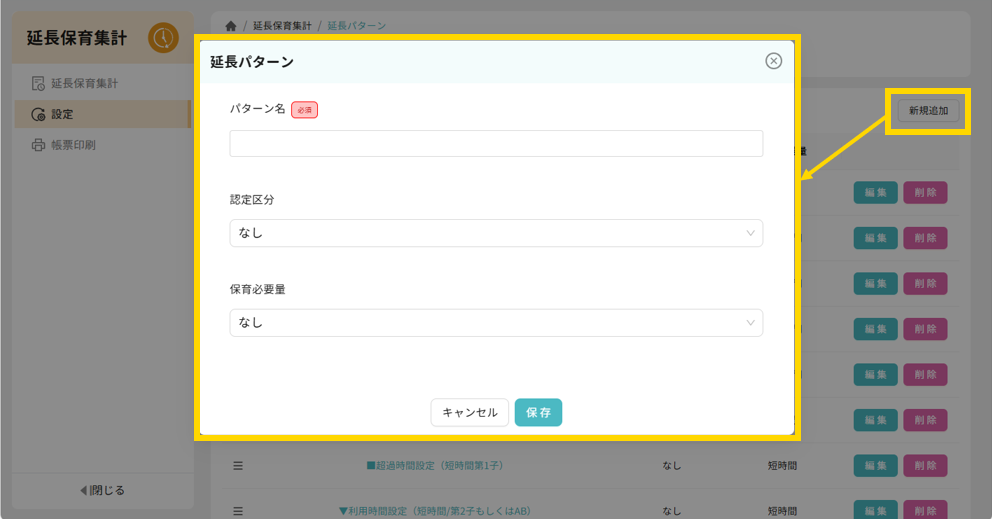
Task: Click 延長保育集計 breadcrumb link
Action: [x=281, y=25]
